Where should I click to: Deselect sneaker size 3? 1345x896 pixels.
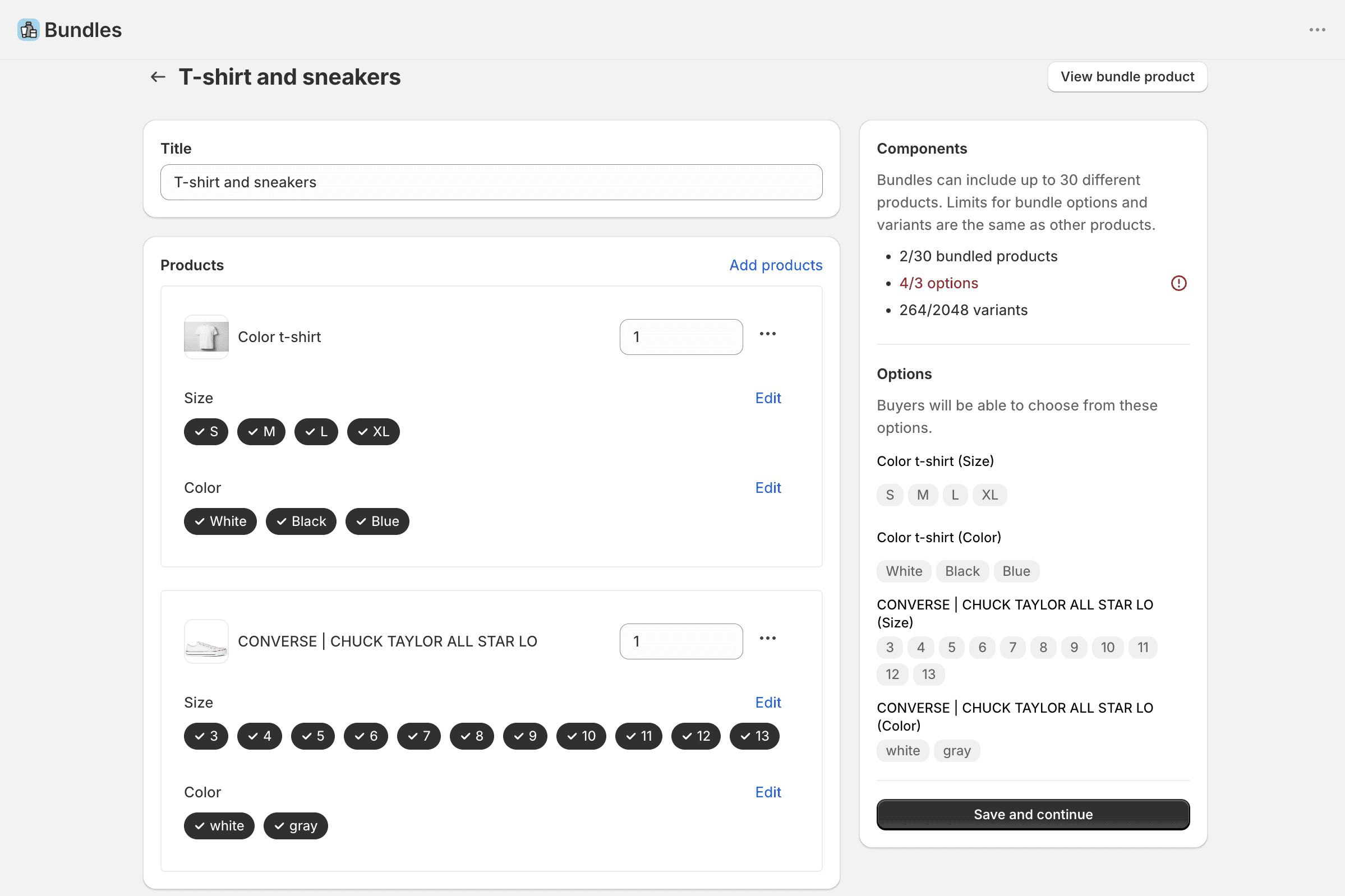click(206, 736)
